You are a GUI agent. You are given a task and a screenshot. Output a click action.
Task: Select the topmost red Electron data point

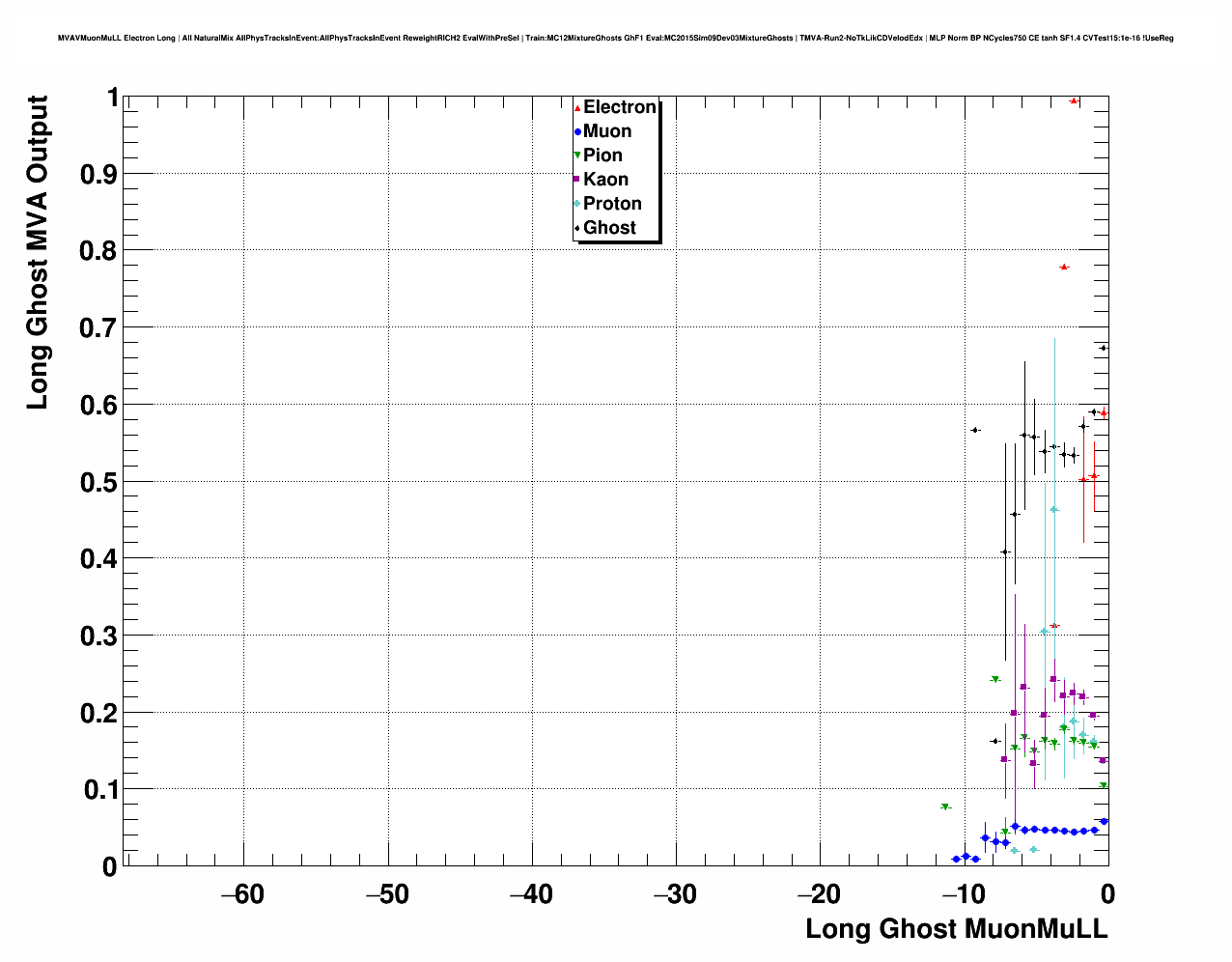coord(1074,100)
